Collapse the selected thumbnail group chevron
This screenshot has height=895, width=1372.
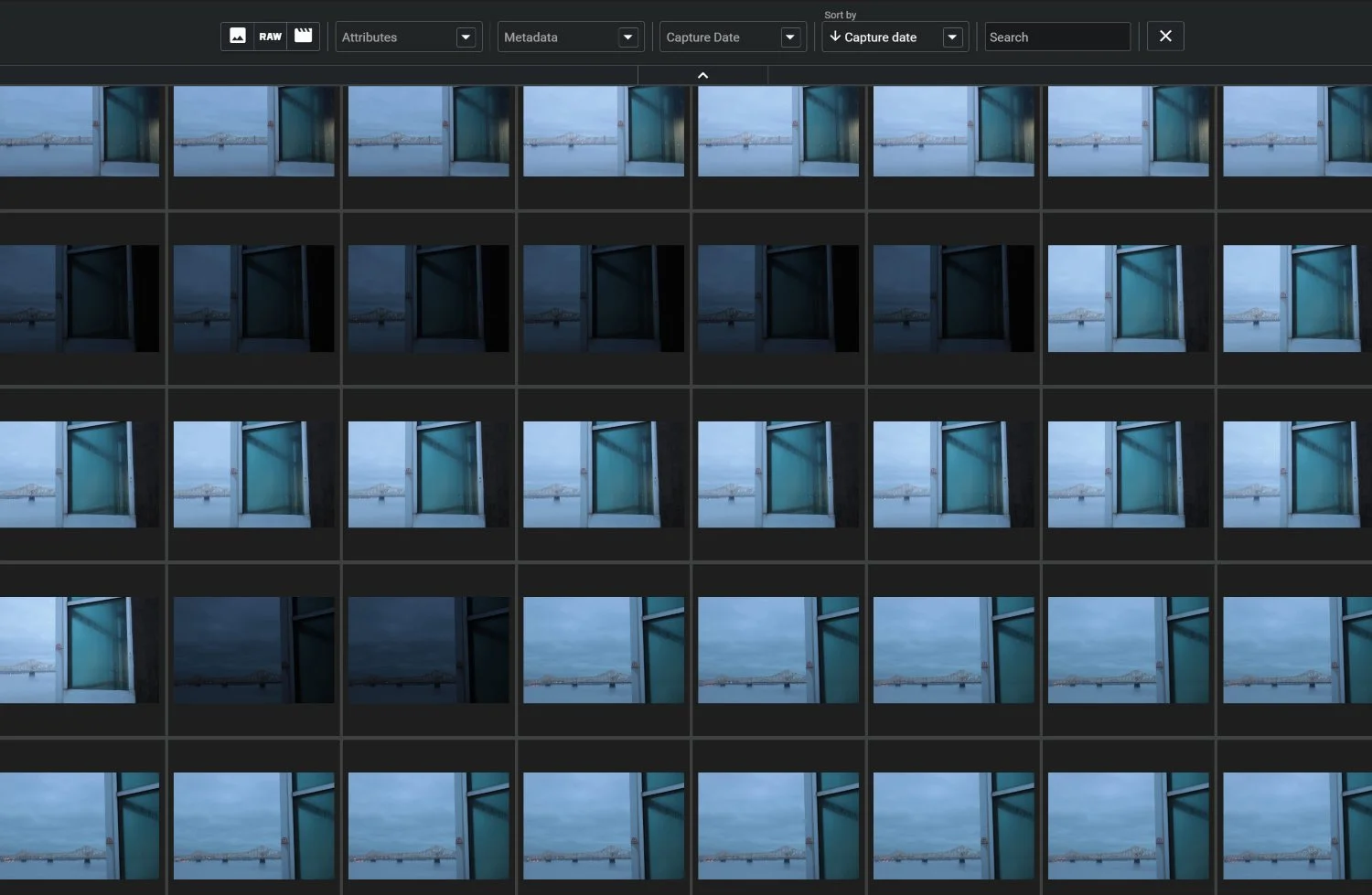click(x=702, y=75)
